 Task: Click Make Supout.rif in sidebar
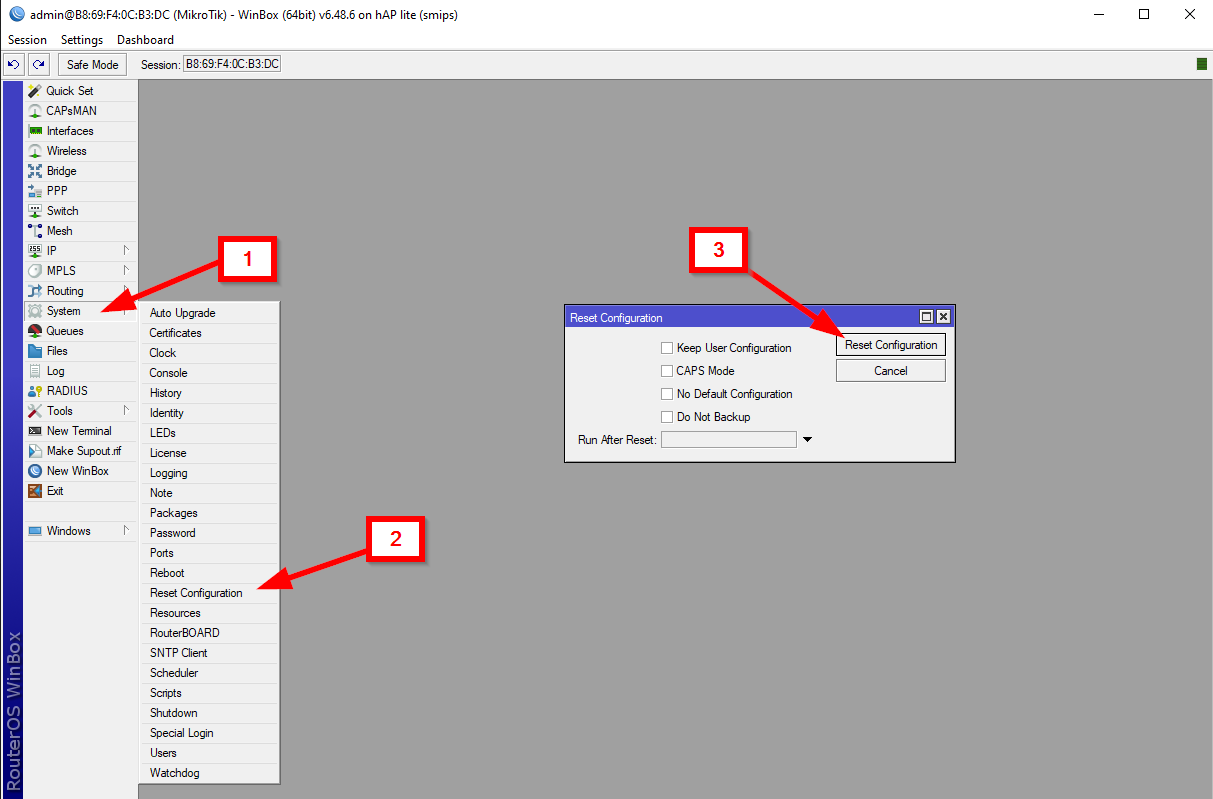pos(80,451)
